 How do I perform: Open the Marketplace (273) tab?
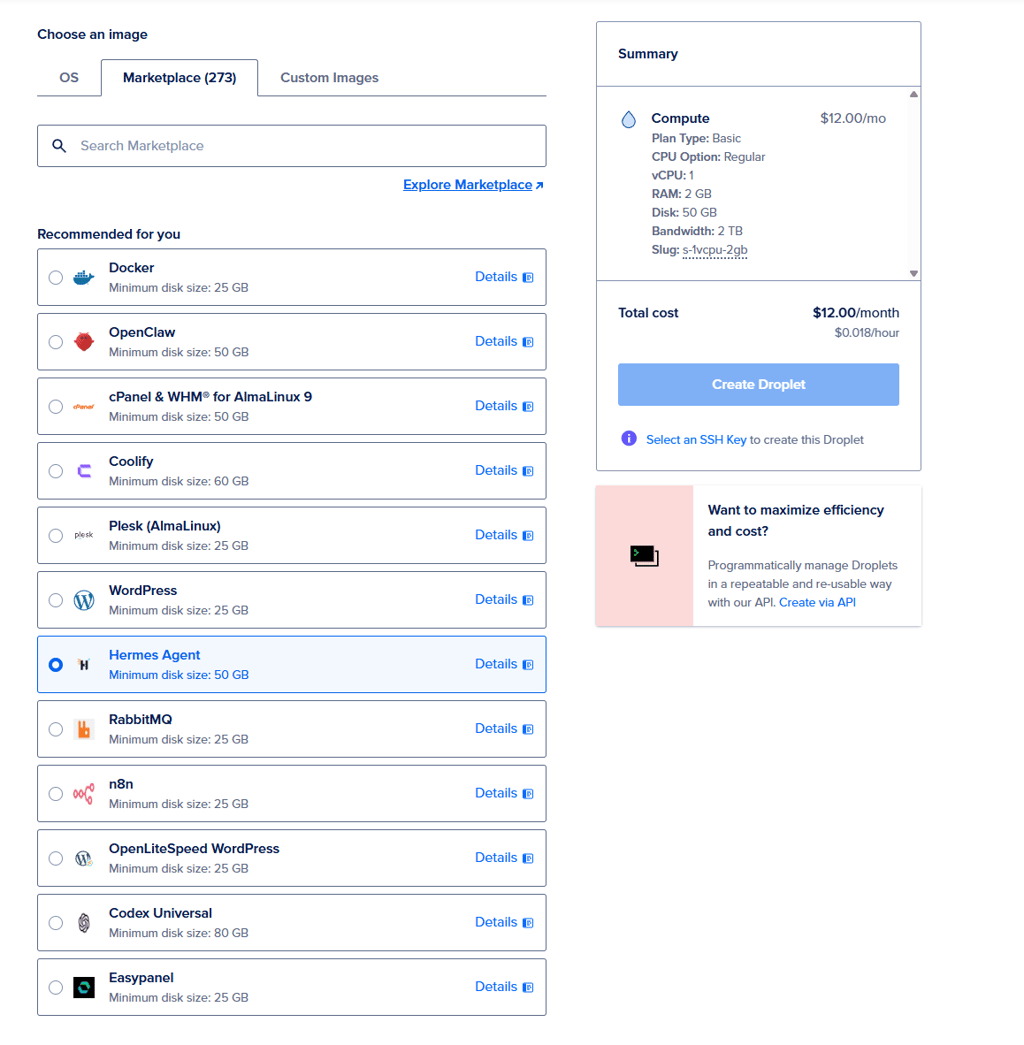click(x=179, y=77)
